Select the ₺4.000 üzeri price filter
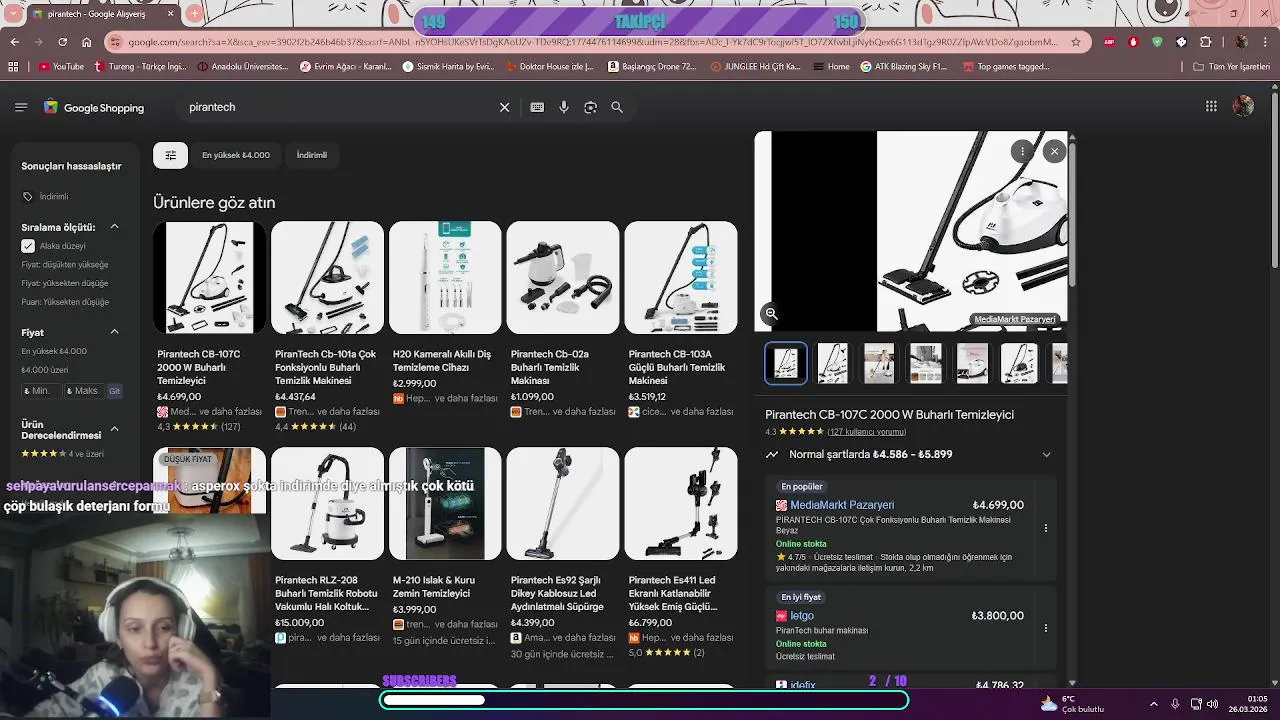Viewport: 1280px width, 720px height. coord(45,370)
